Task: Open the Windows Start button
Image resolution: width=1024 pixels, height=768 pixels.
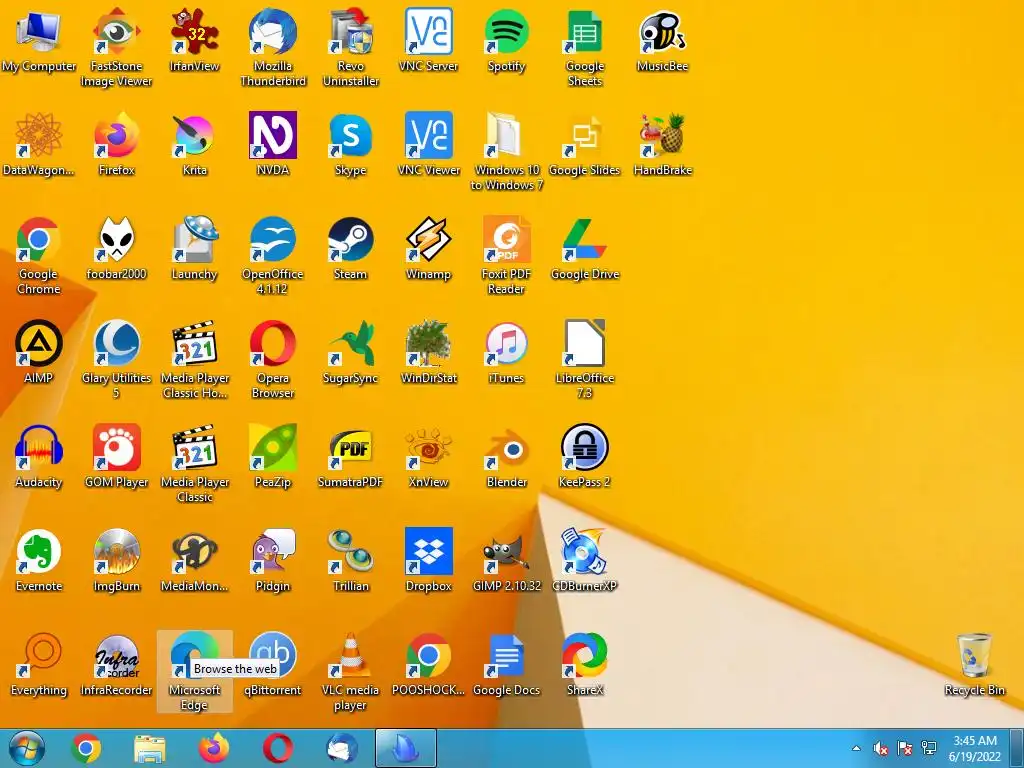Action: pyautogui.click(x=26, y=748)
